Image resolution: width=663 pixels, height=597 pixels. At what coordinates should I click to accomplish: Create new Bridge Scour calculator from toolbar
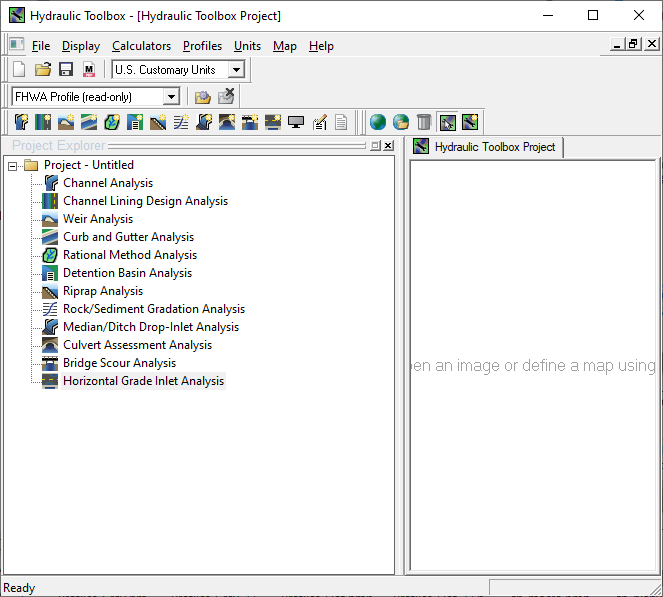250,122
